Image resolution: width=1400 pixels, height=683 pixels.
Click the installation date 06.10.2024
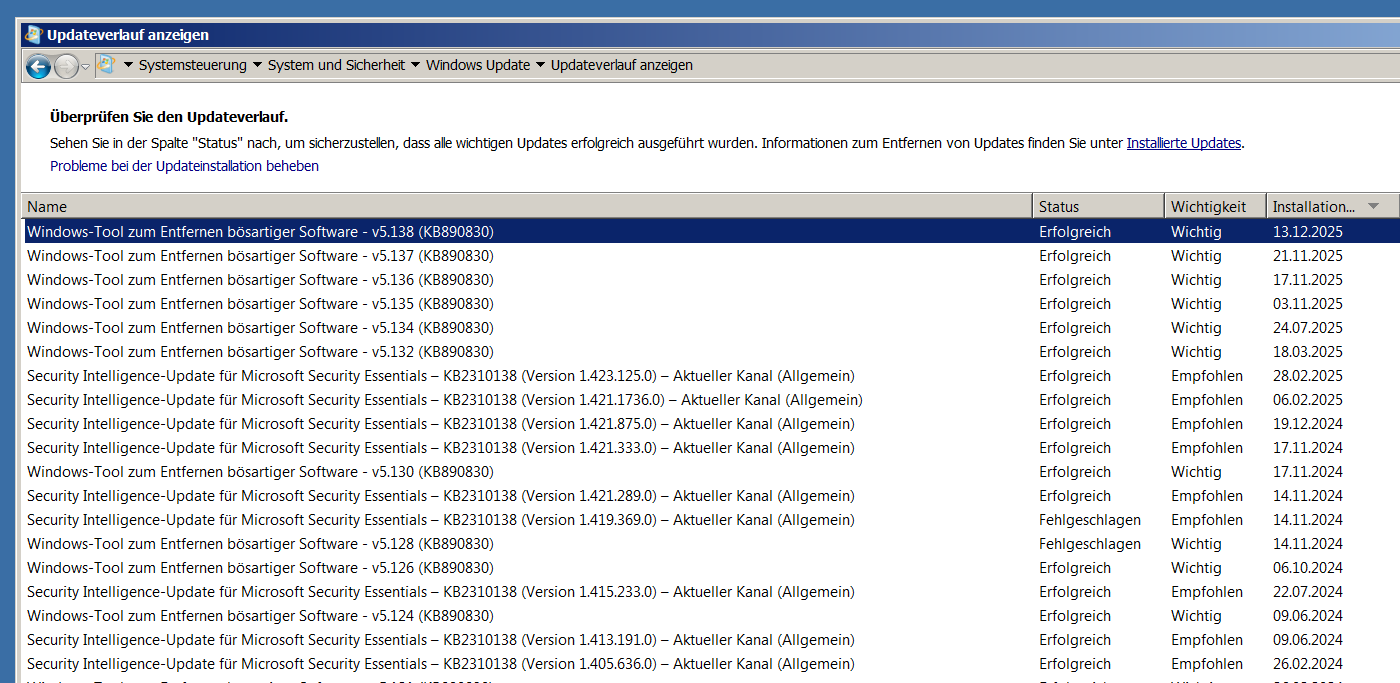(1308, 568)
